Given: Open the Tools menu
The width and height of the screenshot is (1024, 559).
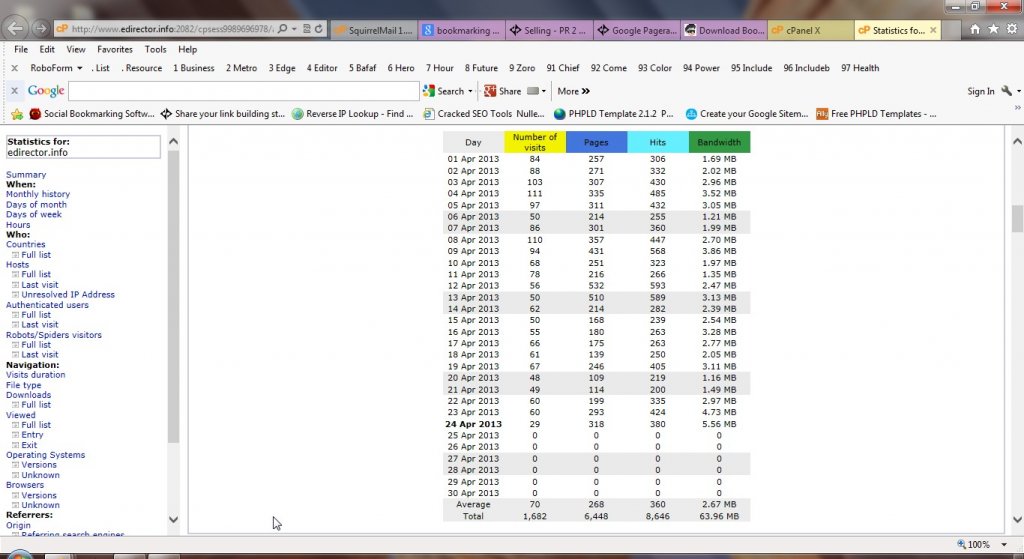Looking at the screenshot, I should click(155, 49).
